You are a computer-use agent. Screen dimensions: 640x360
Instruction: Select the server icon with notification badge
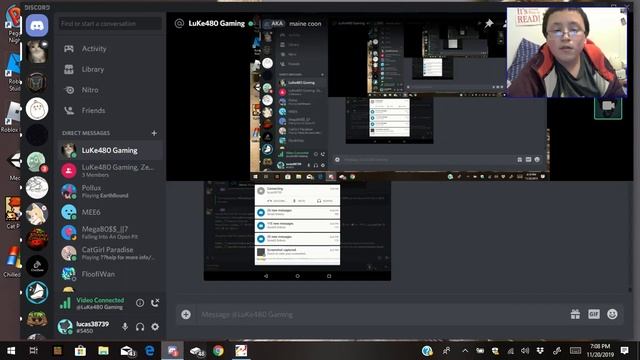pos(37,162)
